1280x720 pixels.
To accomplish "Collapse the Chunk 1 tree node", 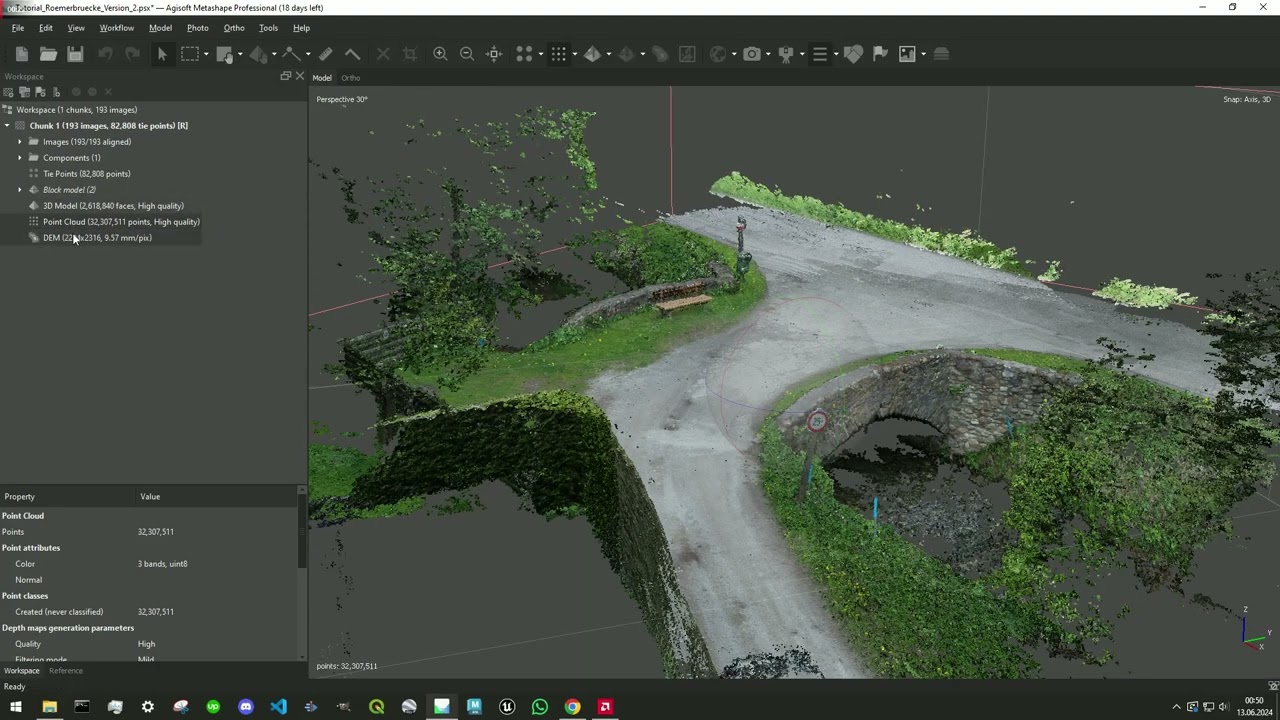I will (x=7, y=126).
